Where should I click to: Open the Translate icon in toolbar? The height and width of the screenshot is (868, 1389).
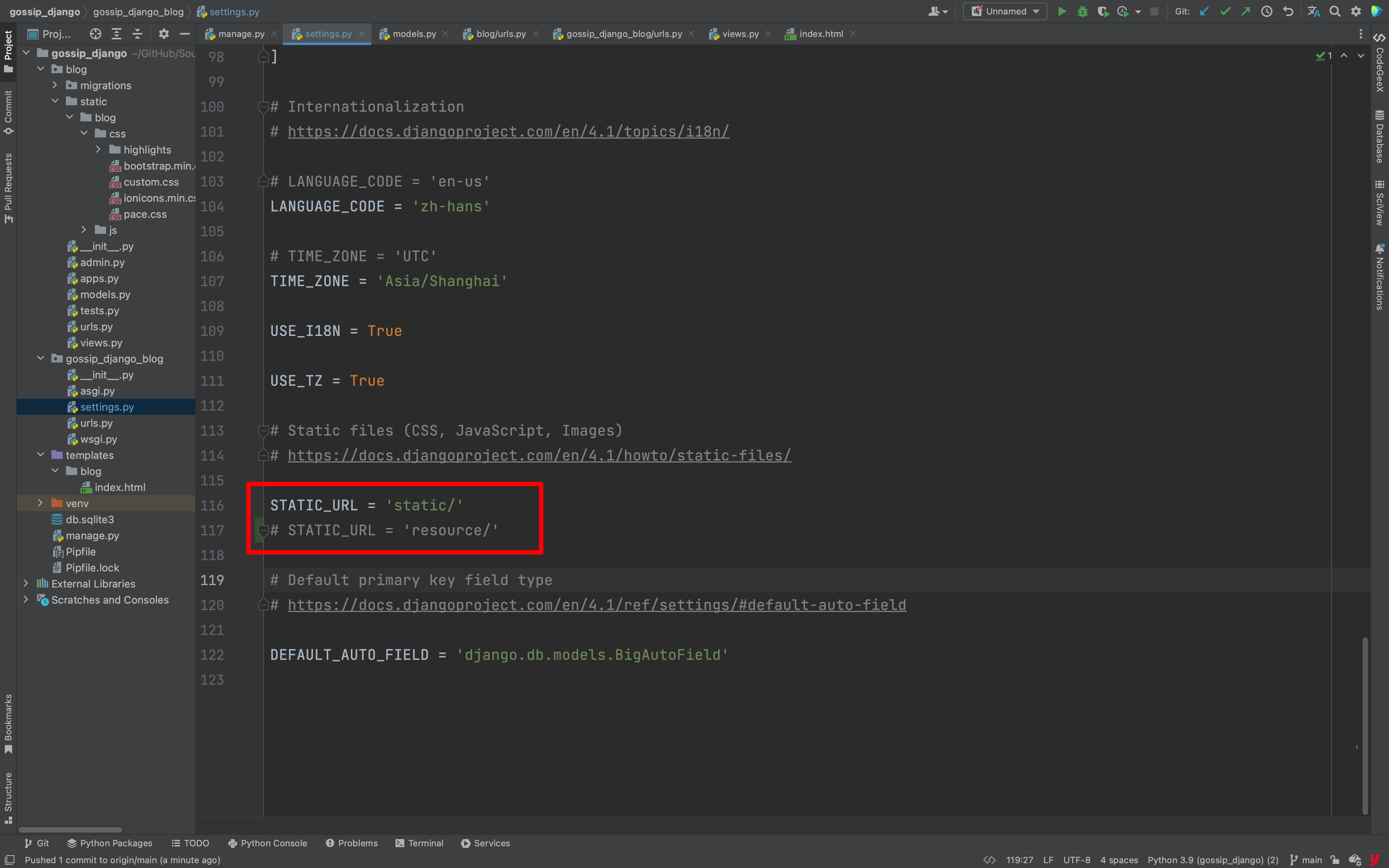tap(1313, 12)
